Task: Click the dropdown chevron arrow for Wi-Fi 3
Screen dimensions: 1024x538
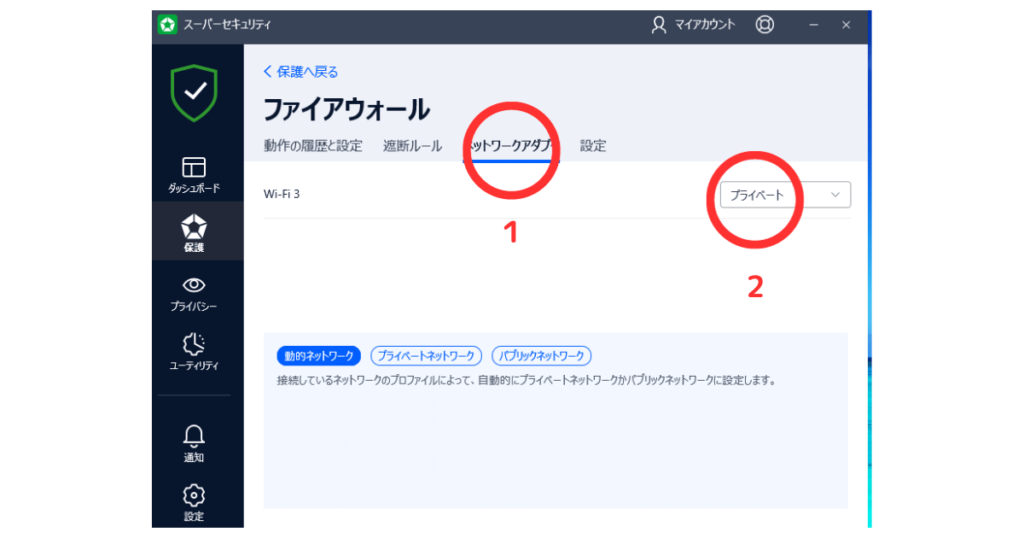Action: click(x=836, y=195)
